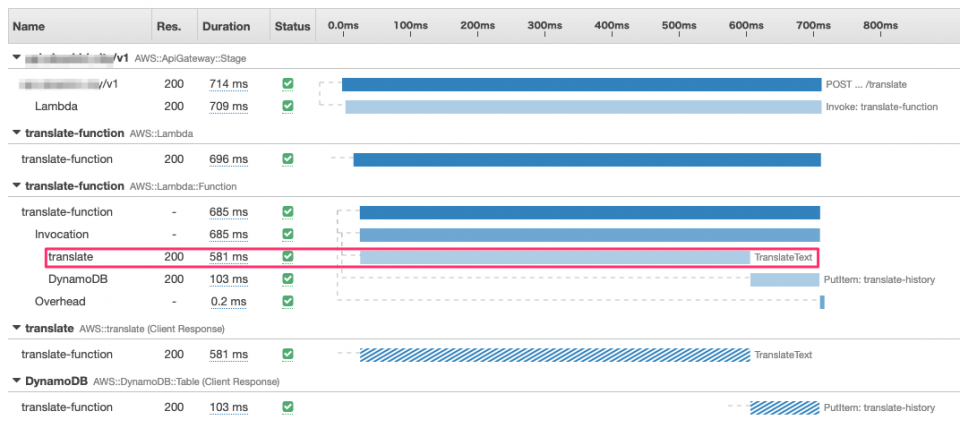
Task: Collapse the DynamoDB AWS::DynamoDB::Table group
Action: point(16,381)
